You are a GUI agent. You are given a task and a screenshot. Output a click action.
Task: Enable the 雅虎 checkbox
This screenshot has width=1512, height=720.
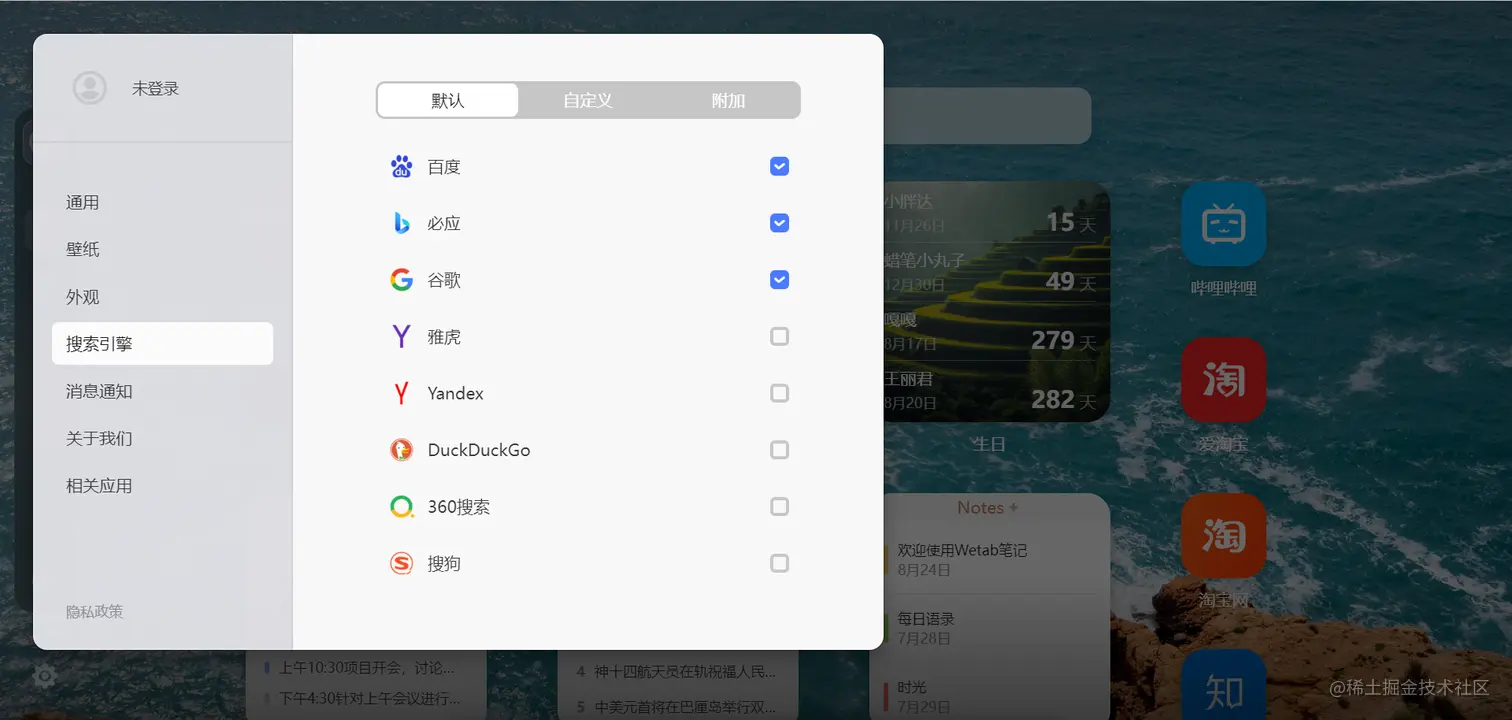780,336
